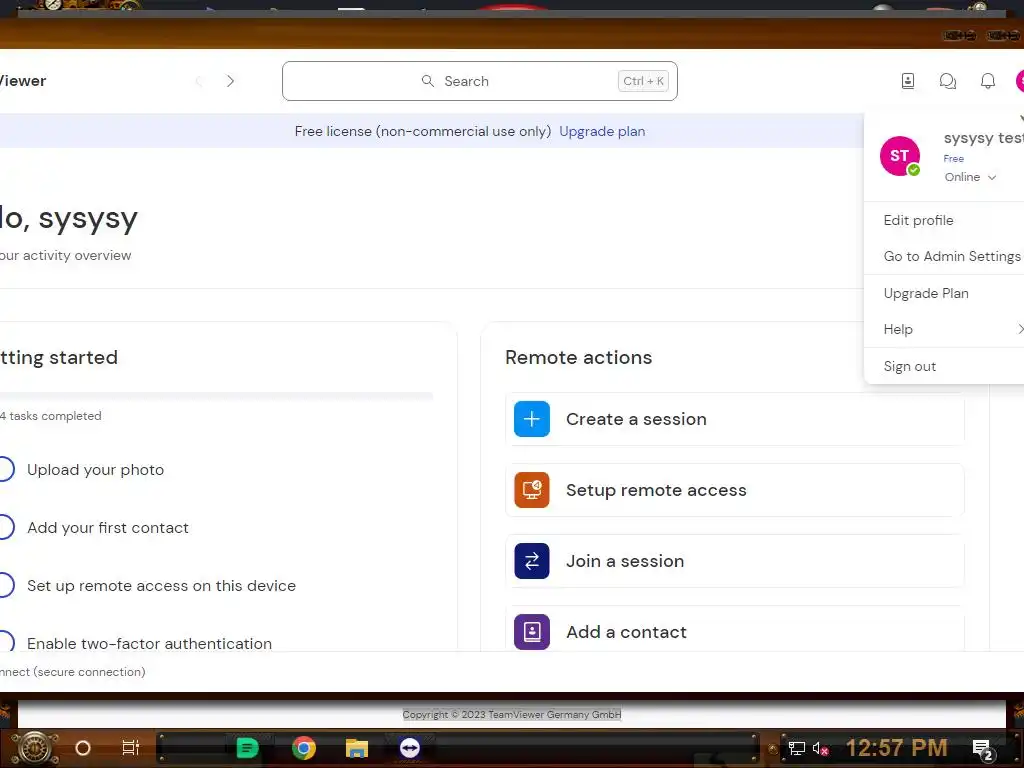
Task: Go back with the left arrow button
Action: [199, 81]
